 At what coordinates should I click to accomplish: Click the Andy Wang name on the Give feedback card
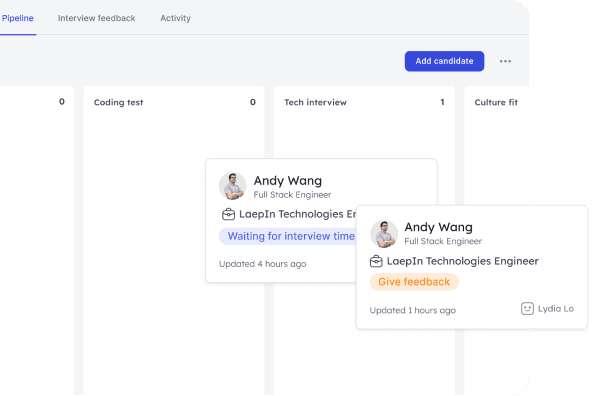(x=438, y=227)
